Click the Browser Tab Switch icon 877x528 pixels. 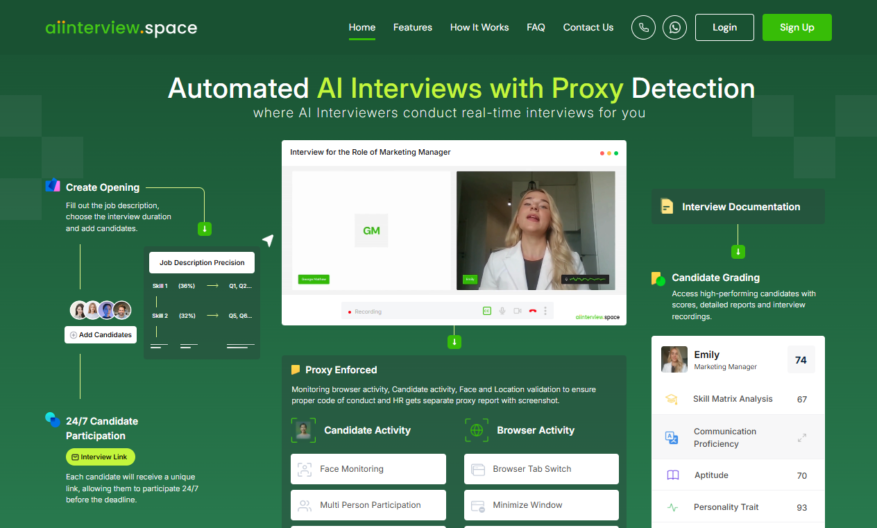pos(478,469)
